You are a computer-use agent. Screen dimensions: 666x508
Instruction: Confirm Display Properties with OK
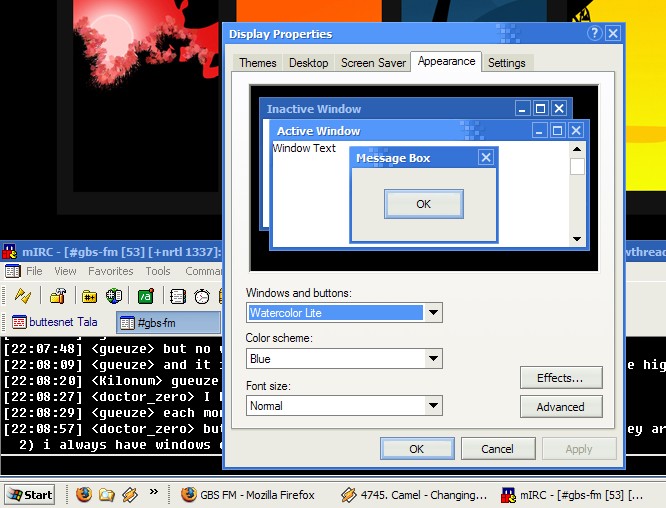pos(417,449)
